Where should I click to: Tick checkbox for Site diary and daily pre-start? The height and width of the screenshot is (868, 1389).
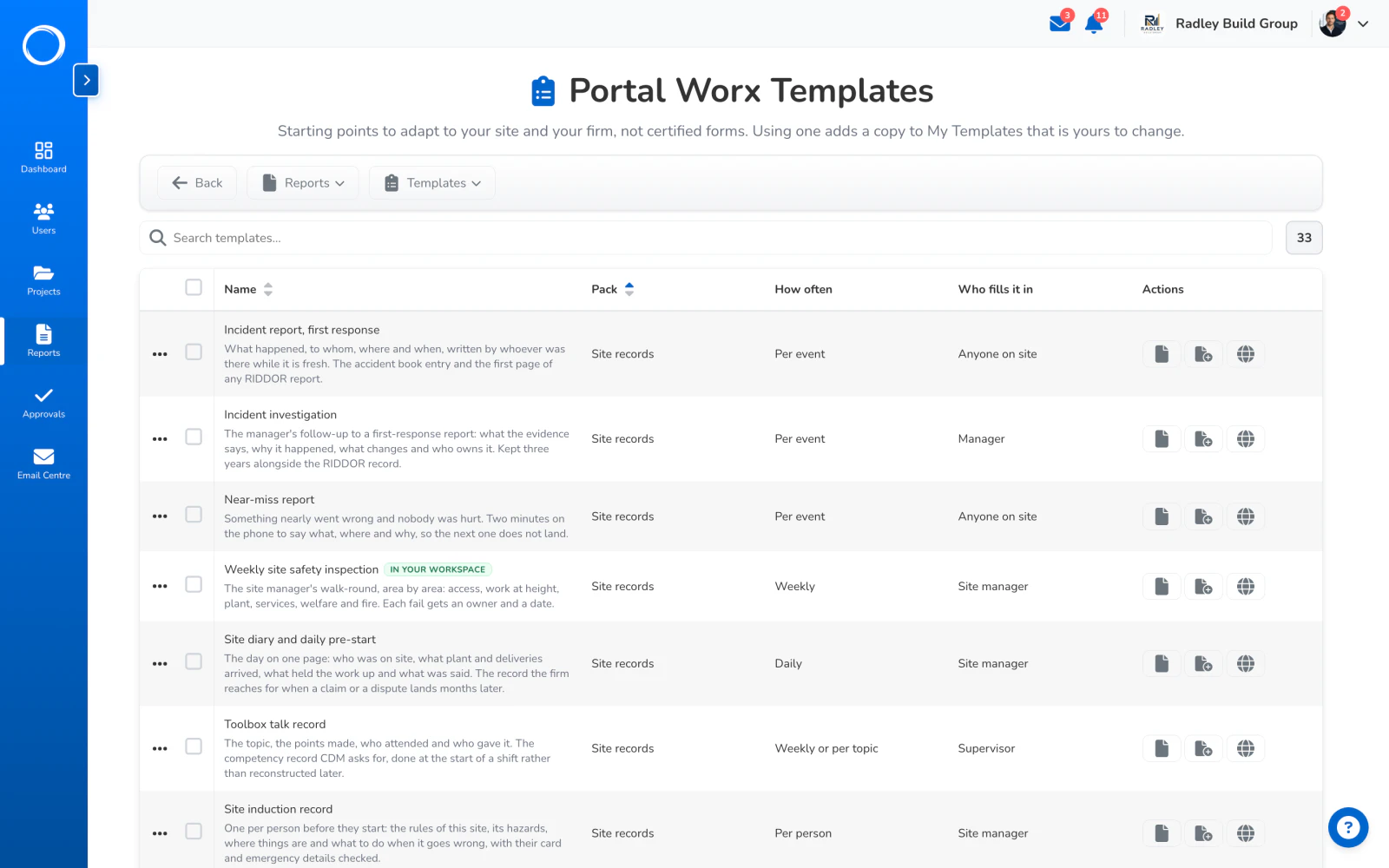pos(194,661)
